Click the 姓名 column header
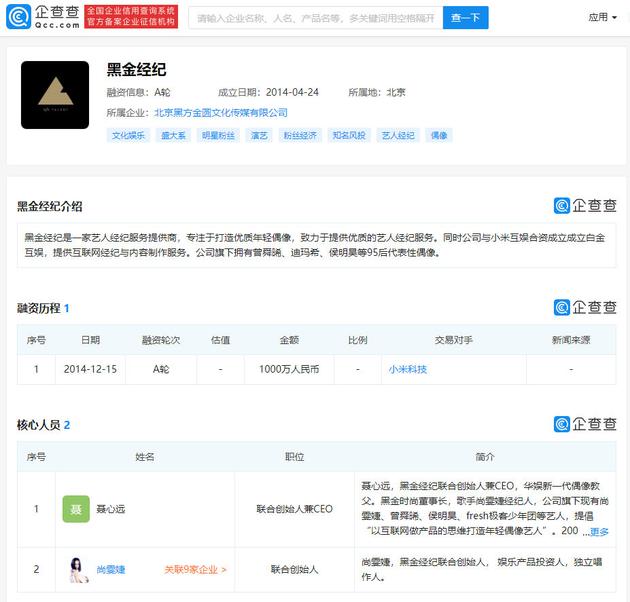This screenshot has width=630, height=602. [x=145, y=457]
